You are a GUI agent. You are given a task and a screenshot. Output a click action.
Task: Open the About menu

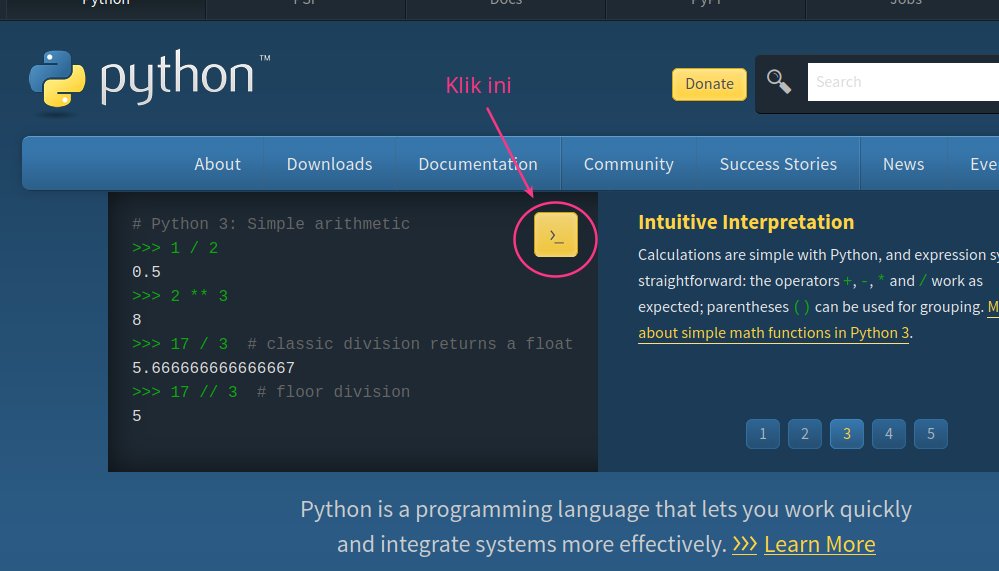[x=217, y=164]
